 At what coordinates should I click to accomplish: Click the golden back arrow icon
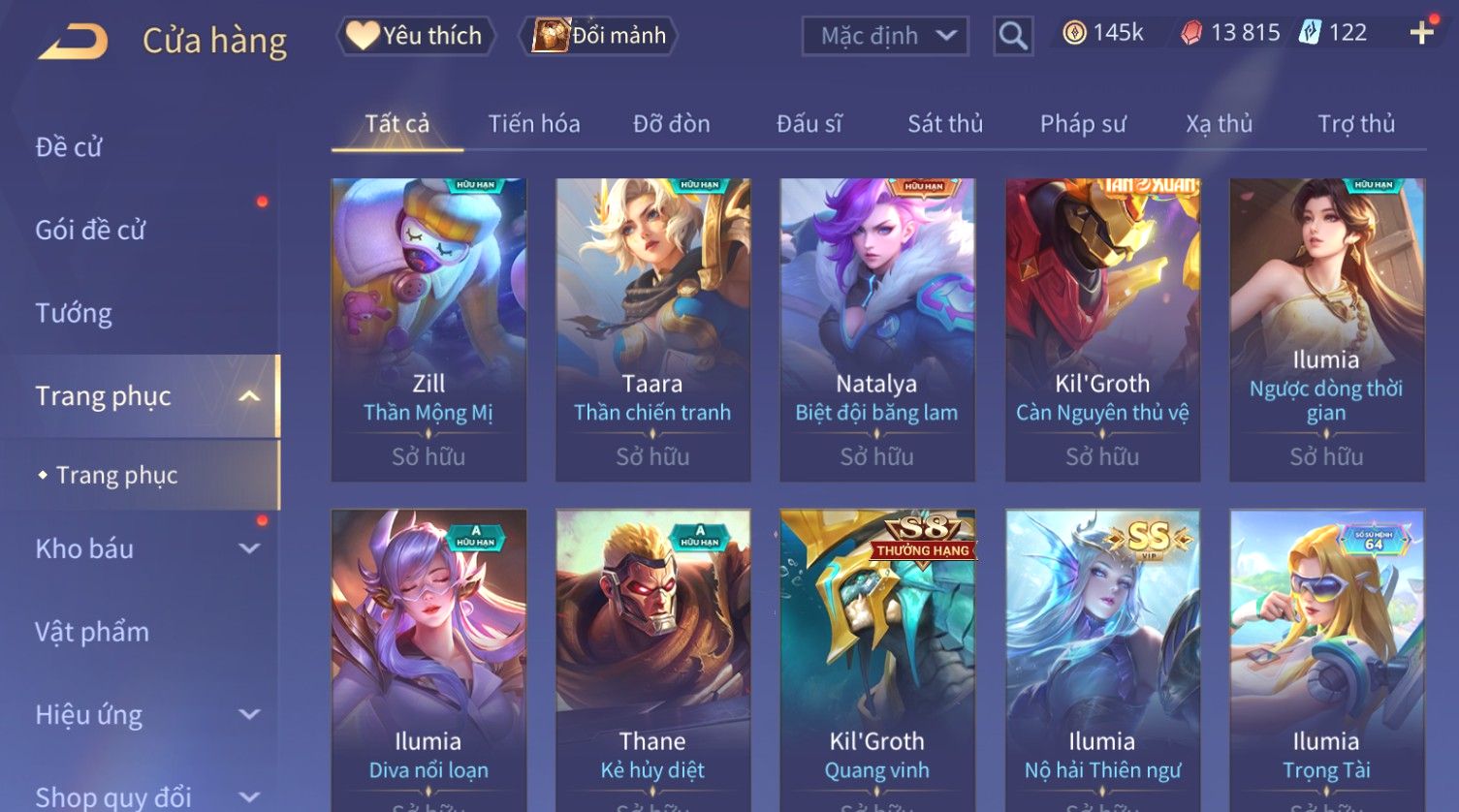pyautogui.click(x=74, y=42)
